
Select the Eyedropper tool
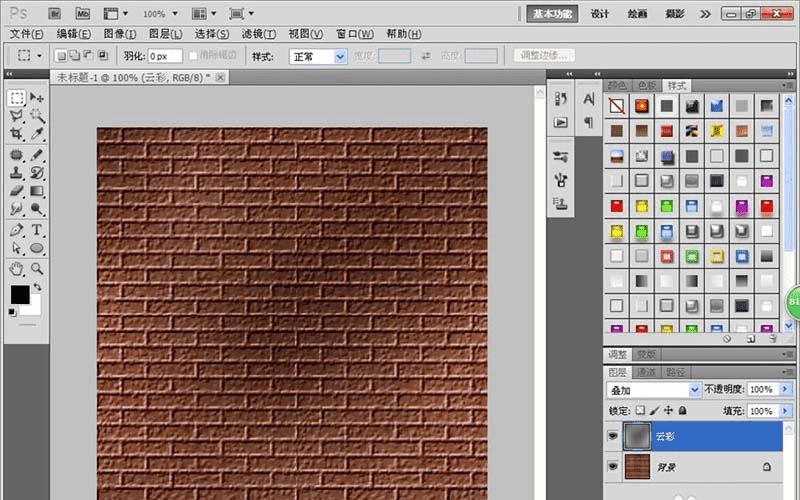tap(37, 133)
